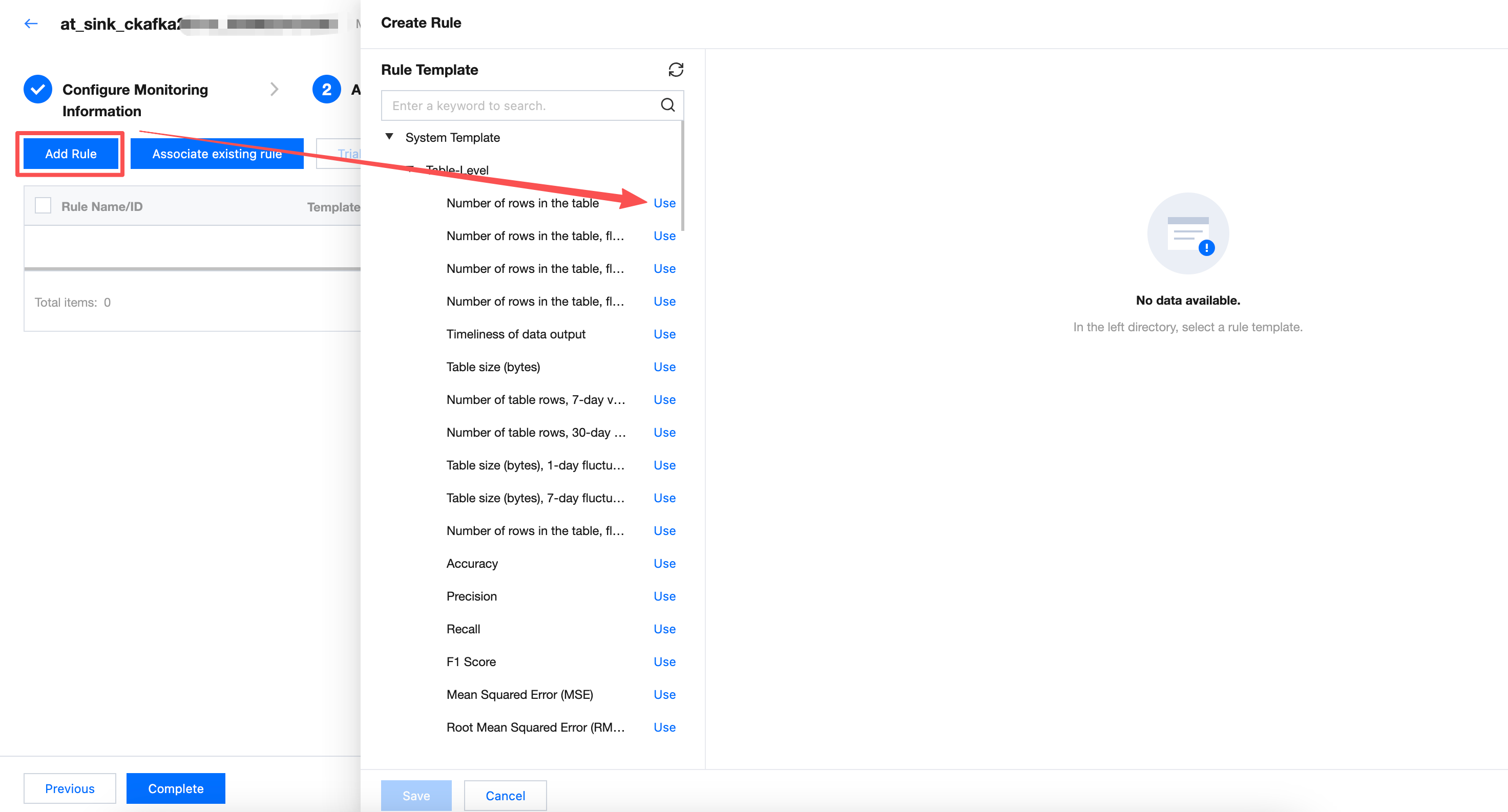Click the rule template list scrollbar
1508x812 pixels.
click(683, 176)
